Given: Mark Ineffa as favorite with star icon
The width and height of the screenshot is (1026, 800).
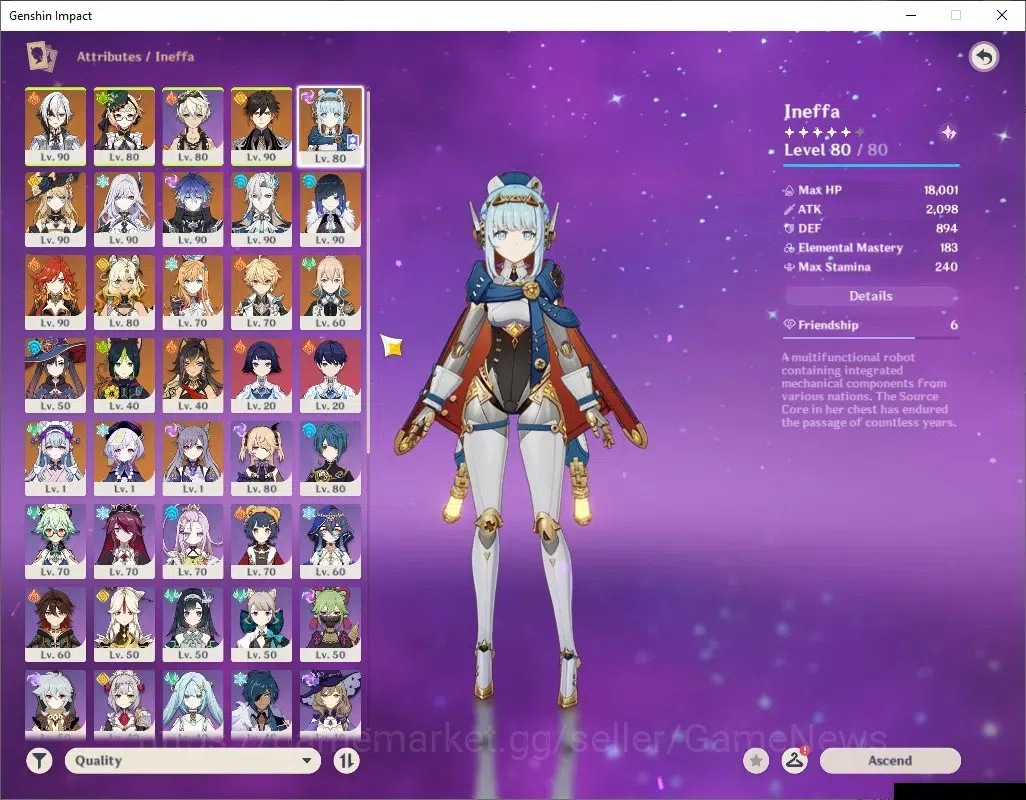Looking at the screenshot, I should point(756,761).
